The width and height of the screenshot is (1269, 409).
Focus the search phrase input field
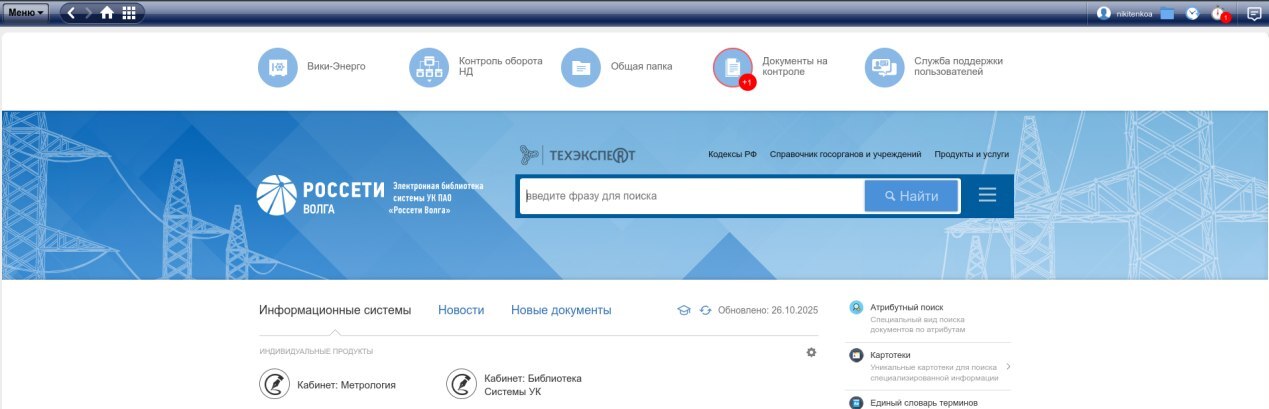692,196
